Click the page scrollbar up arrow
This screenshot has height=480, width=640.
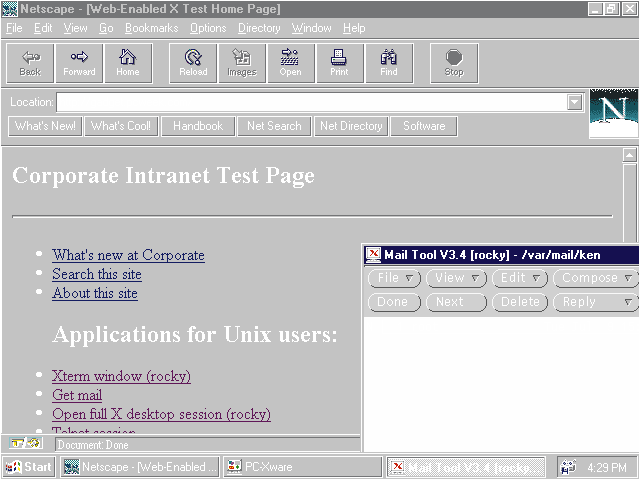(630, 155)
